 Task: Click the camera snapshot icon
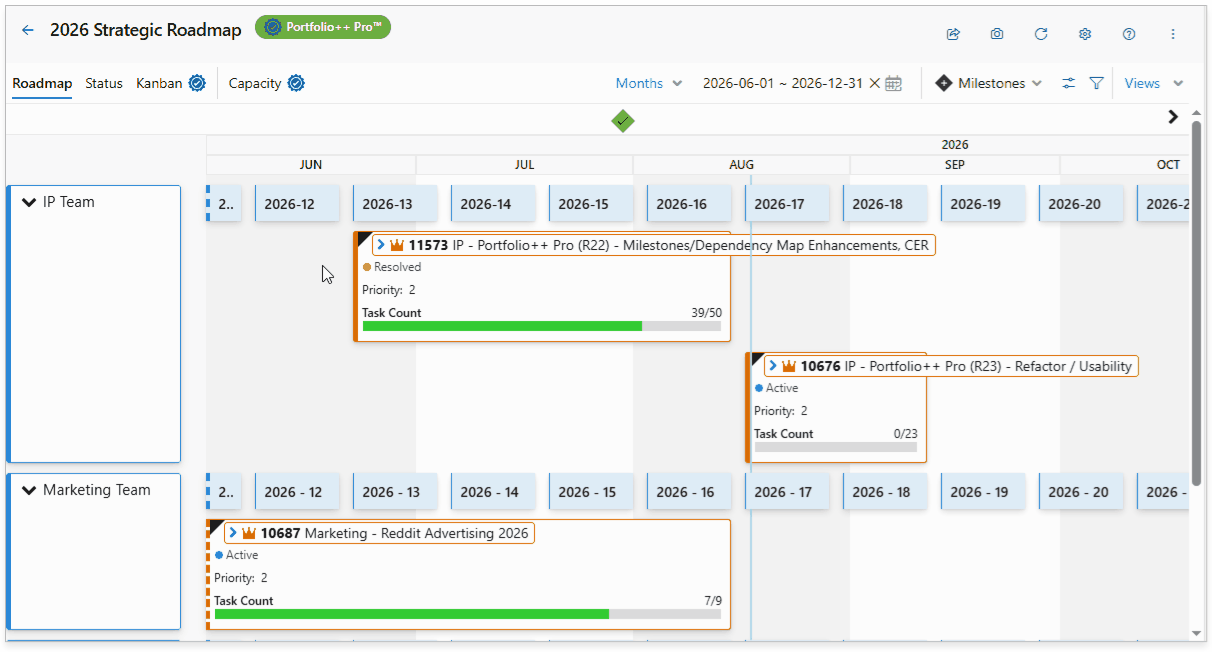tap(997, 34)
